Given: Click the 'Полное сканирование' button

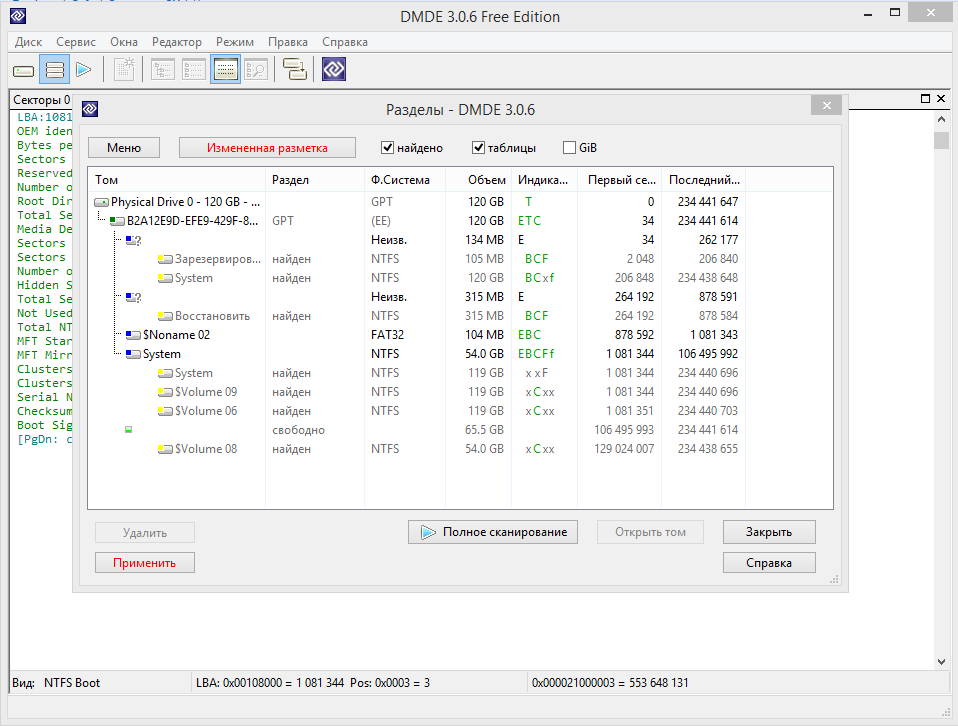Looking at the screenshot, I should pos(493,532).
